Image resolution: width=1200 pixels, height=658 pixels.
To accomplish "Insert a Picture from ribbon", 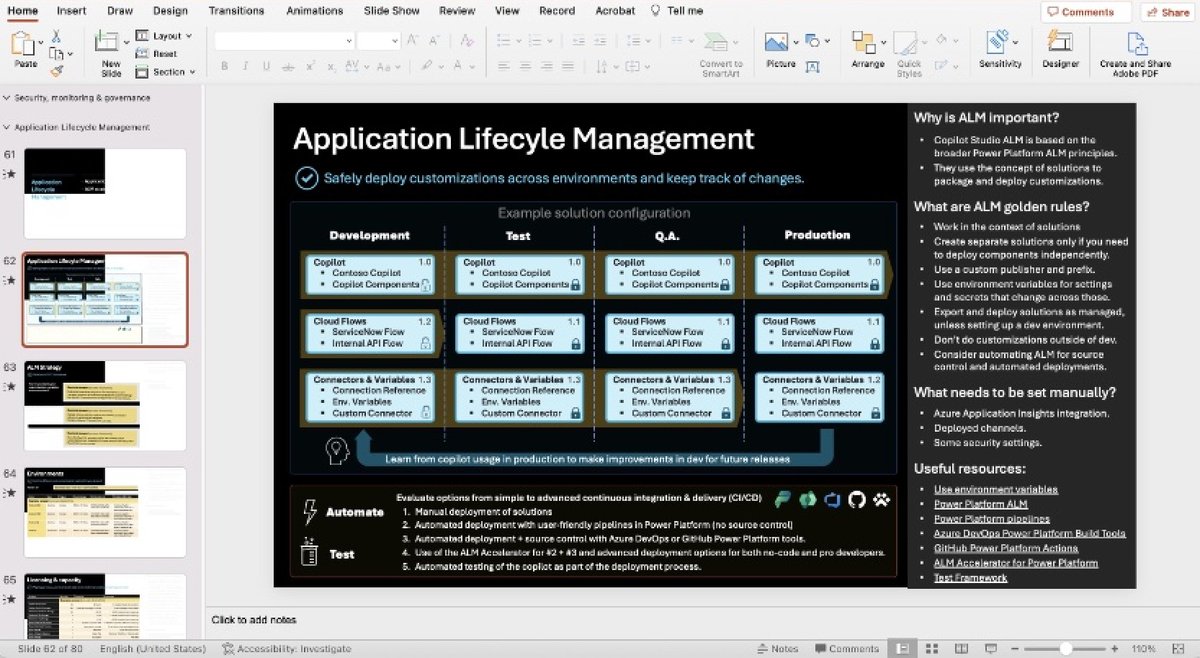I will click(x=776, y=42).
